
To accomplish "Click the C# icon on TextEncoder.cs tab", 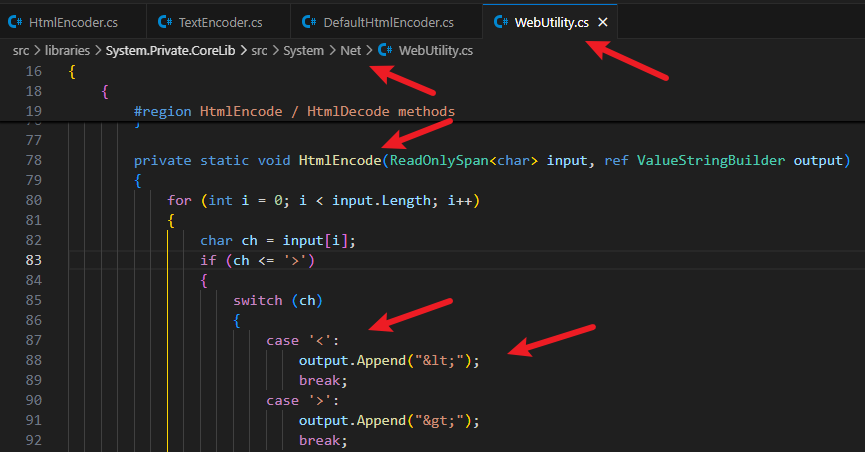I will coord(164,22).
